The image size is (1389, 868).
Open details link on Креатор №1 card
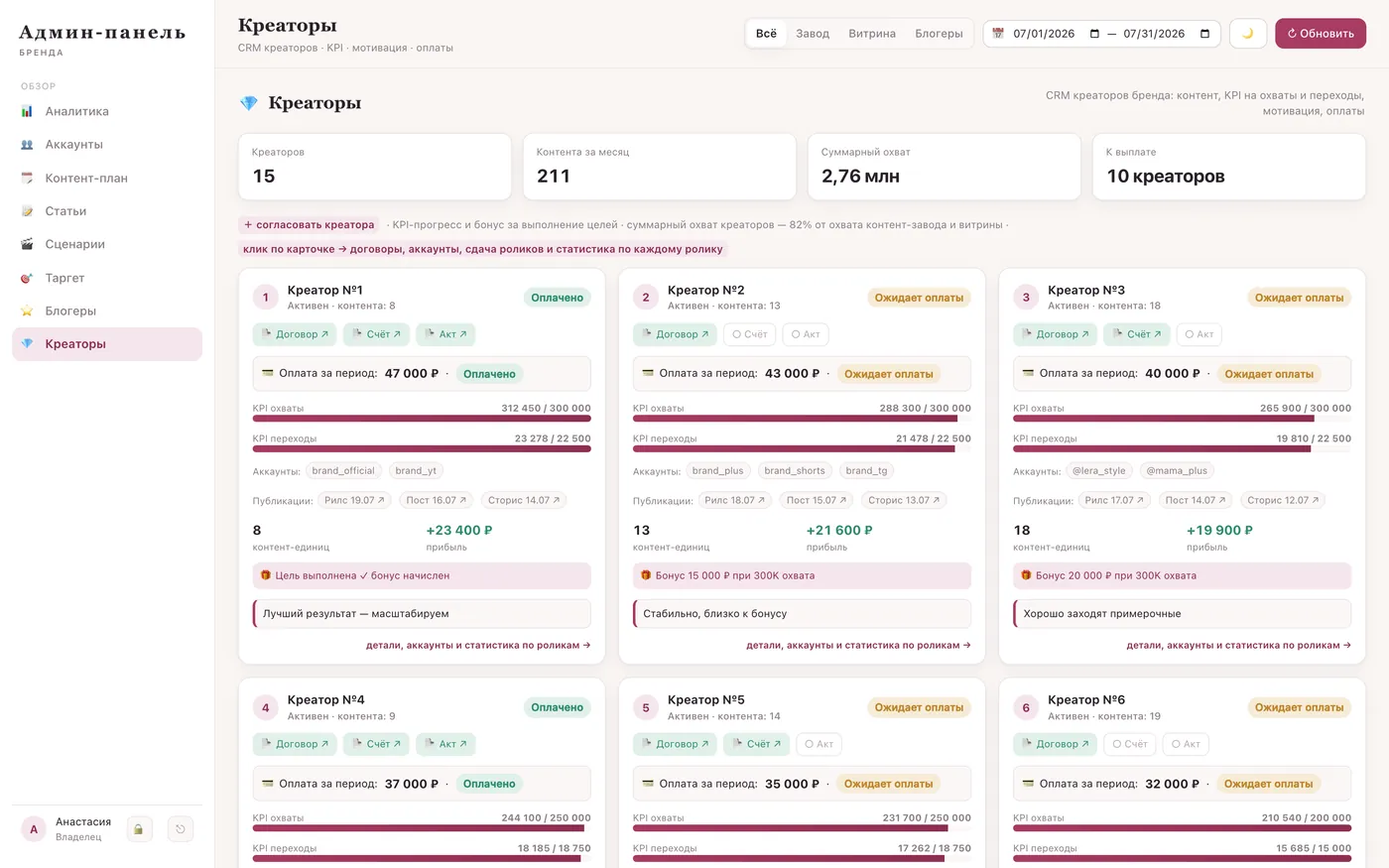[x=478, y=646]
